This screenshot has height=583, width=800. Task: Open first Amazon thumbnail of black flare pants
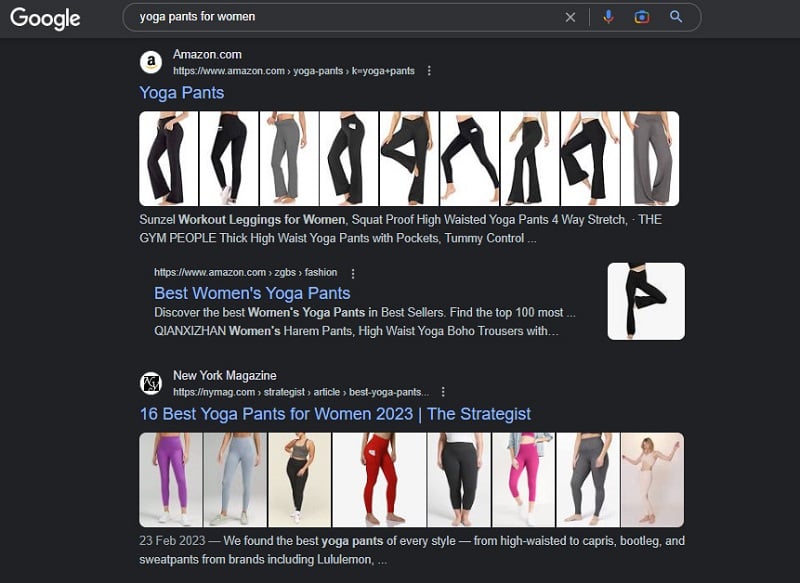[169, 159]
